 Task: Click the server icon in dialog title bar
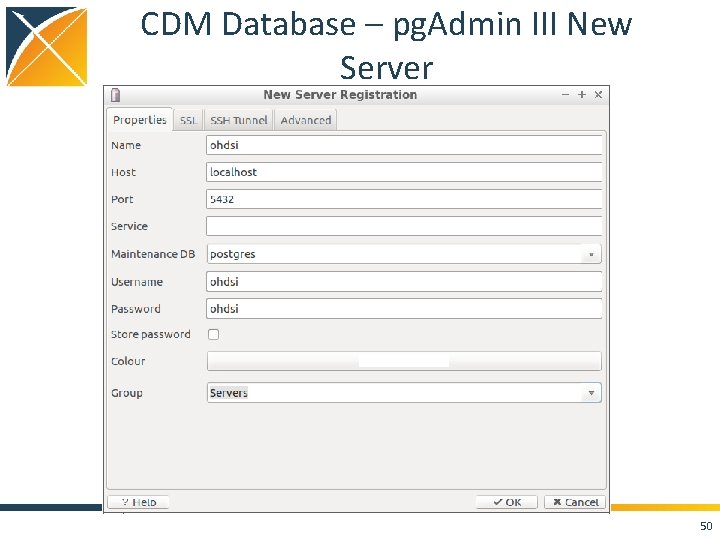coord(115,95)
